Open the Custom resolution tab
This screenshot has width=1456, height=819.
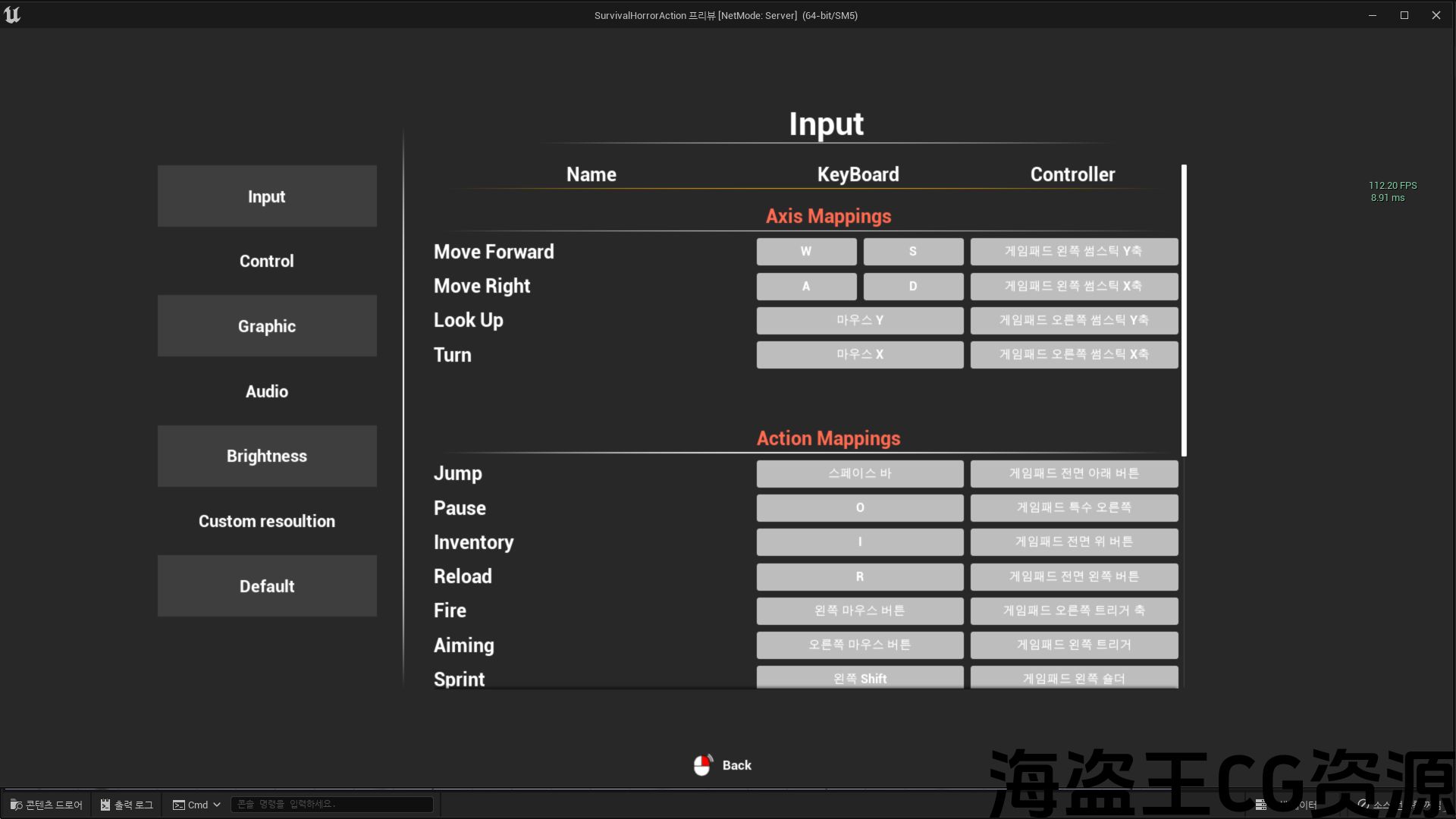(266, 521)
